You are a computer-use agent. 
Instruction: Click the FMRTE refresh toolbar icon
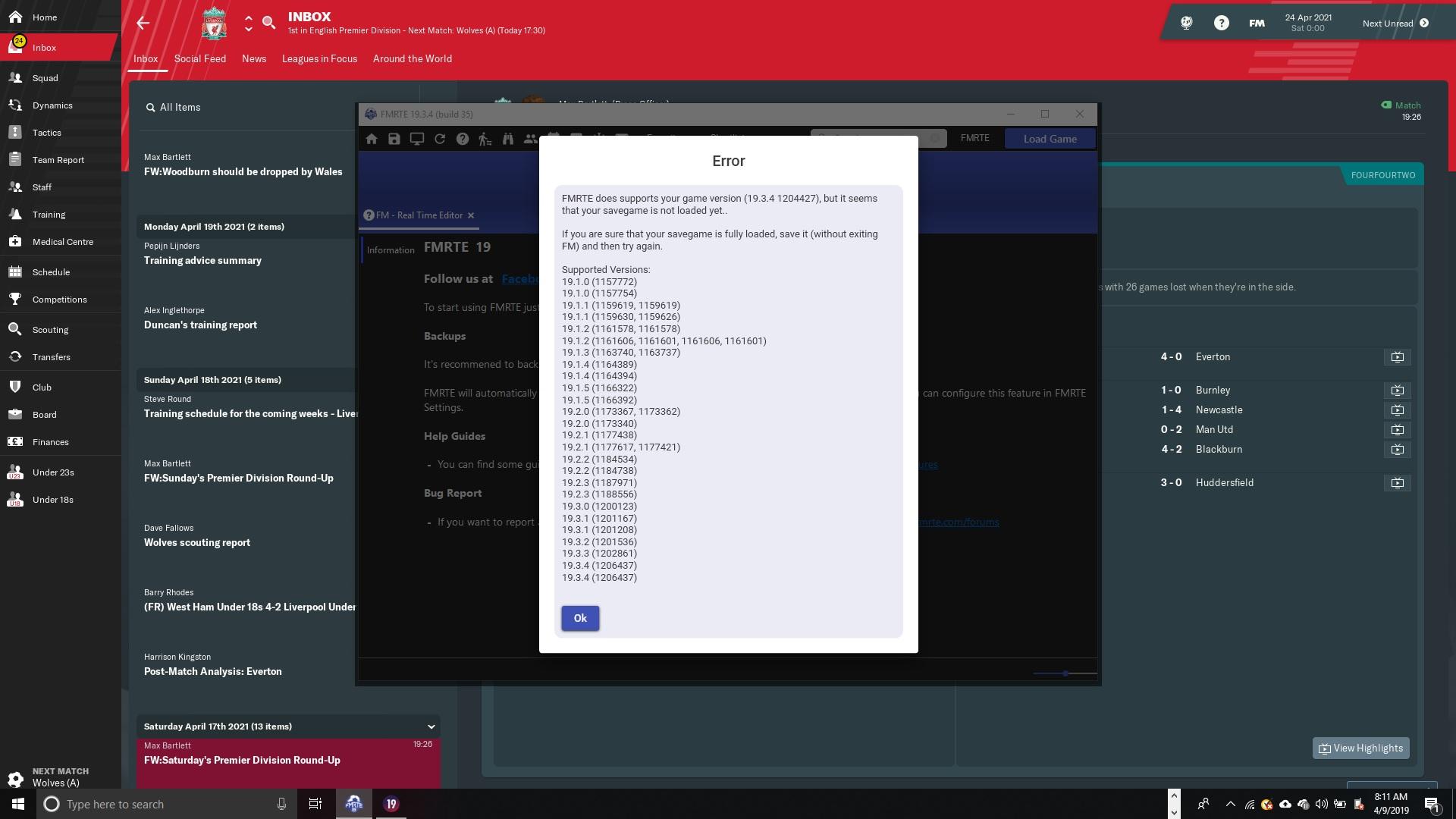click(440, 139)
